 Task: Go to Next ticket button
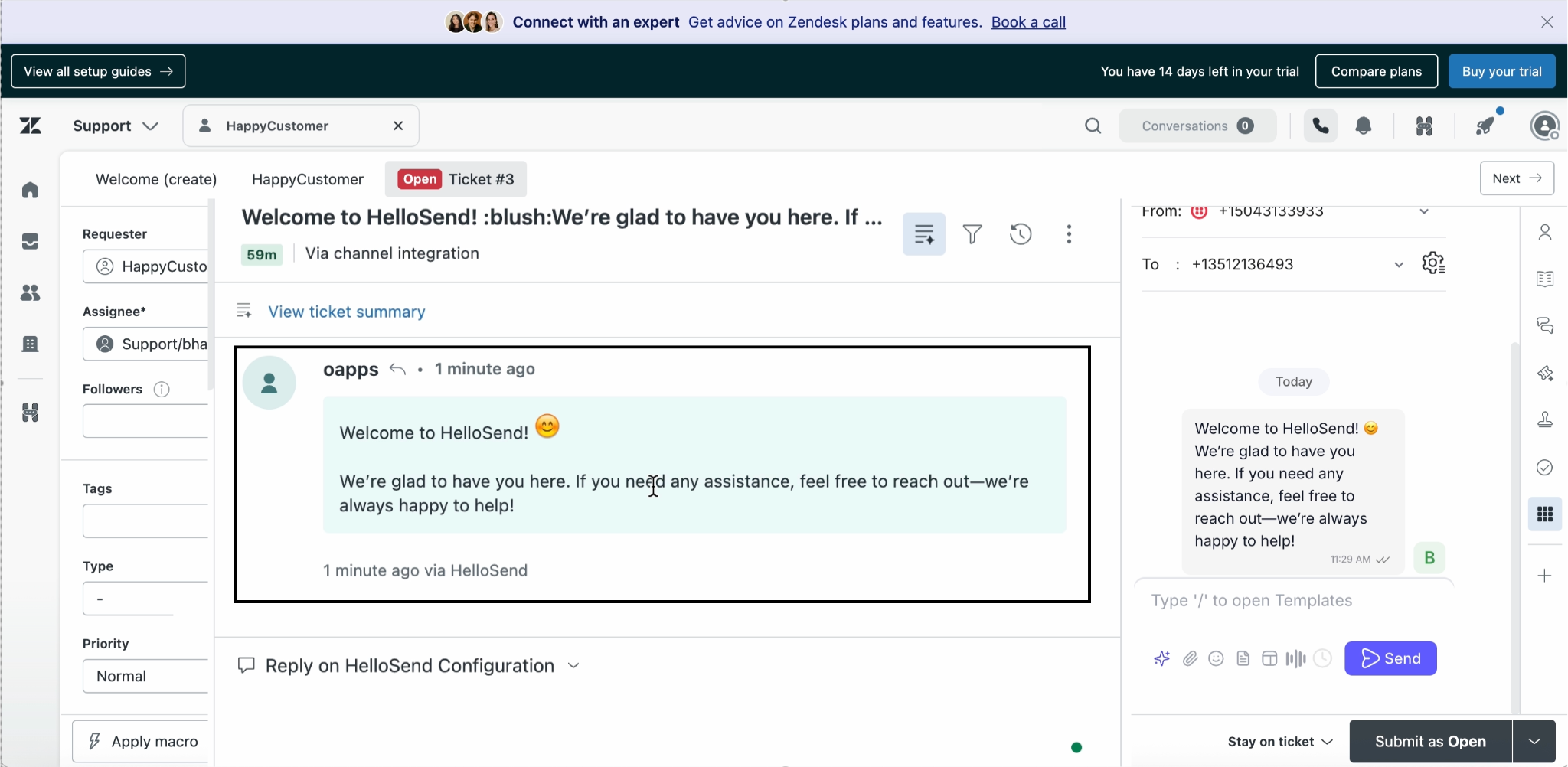coord(1517,178)
